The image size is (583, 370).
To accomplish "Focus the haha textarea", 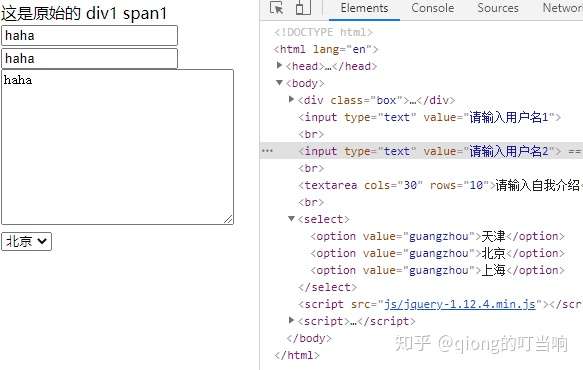I will 117,147.
